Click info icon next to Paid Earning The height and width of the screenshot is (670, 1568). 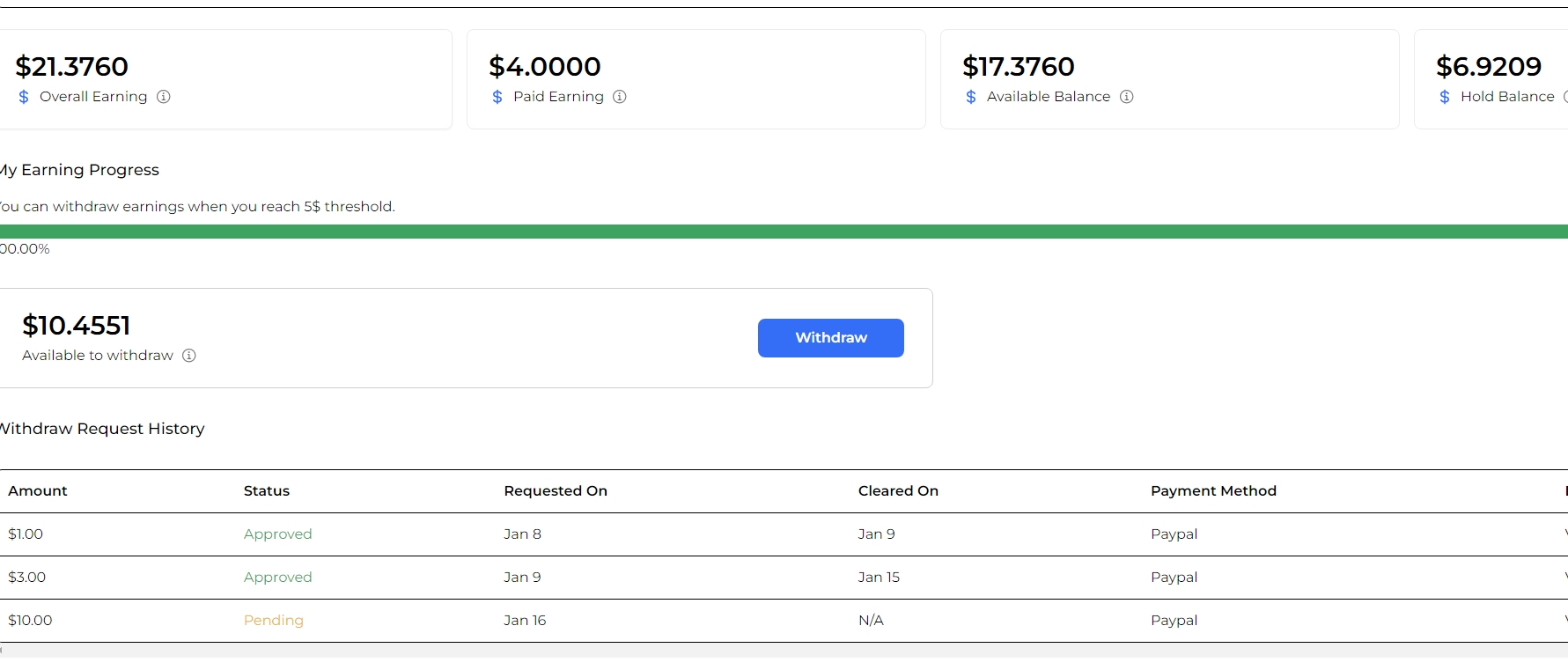pos(620,97)
